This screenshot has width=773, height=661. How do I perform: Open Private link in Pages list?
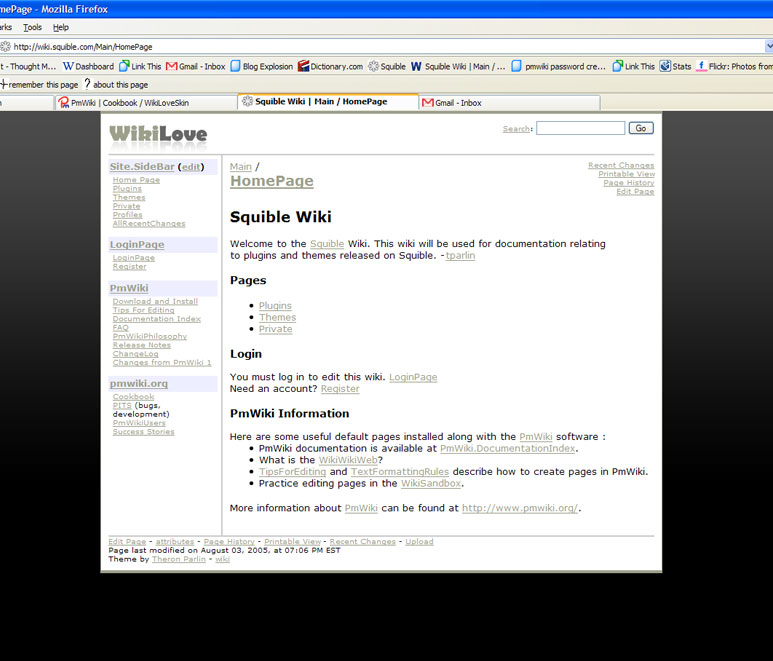(276, 329)
